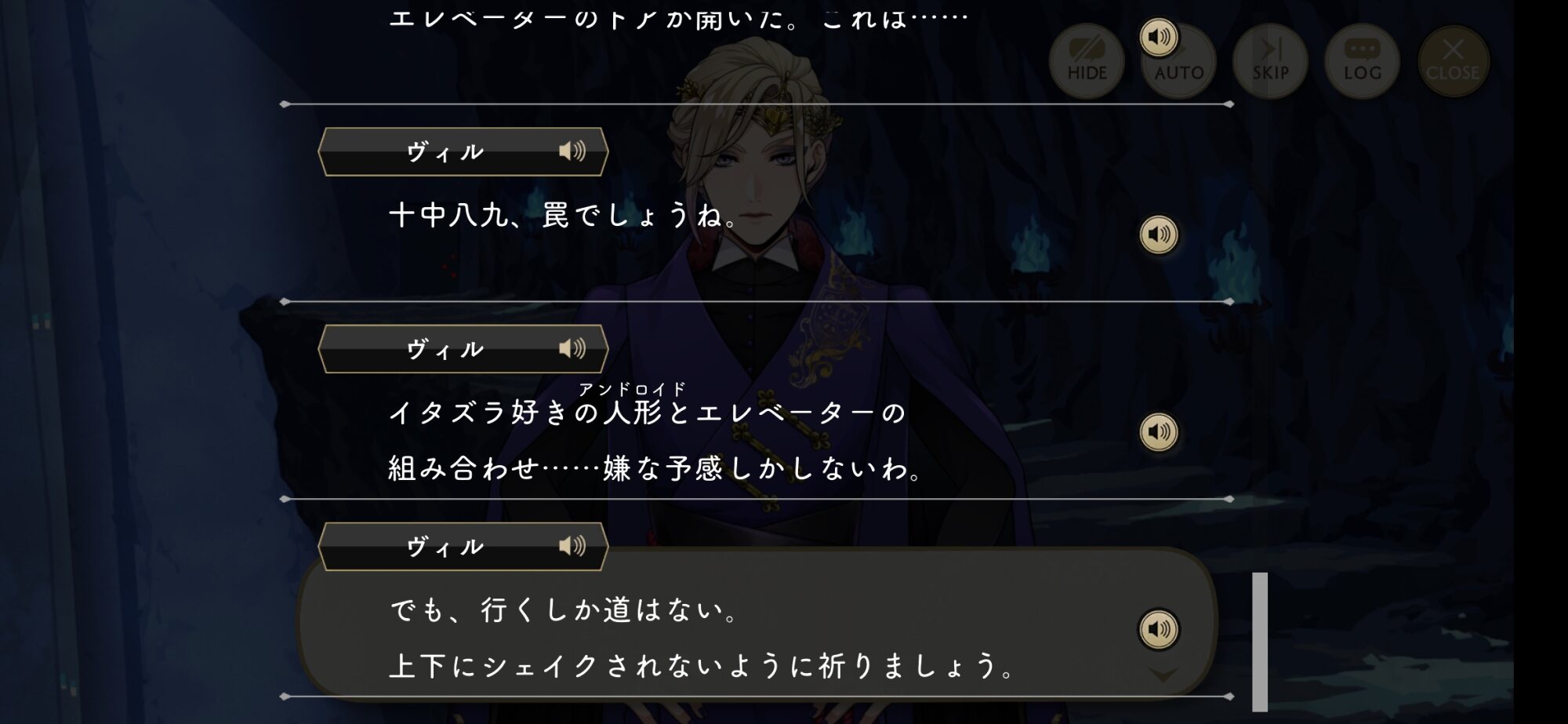1568x724 pixels.
Task: Toggle AUTO play mode
Action: 1178,61
